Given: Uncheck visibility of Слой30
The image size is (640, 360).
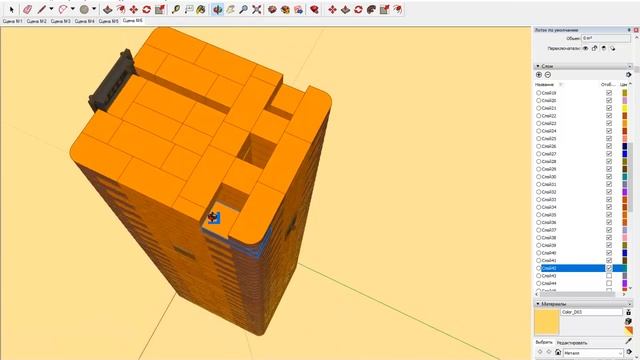Looking at the screenshot, I should 609,177.
